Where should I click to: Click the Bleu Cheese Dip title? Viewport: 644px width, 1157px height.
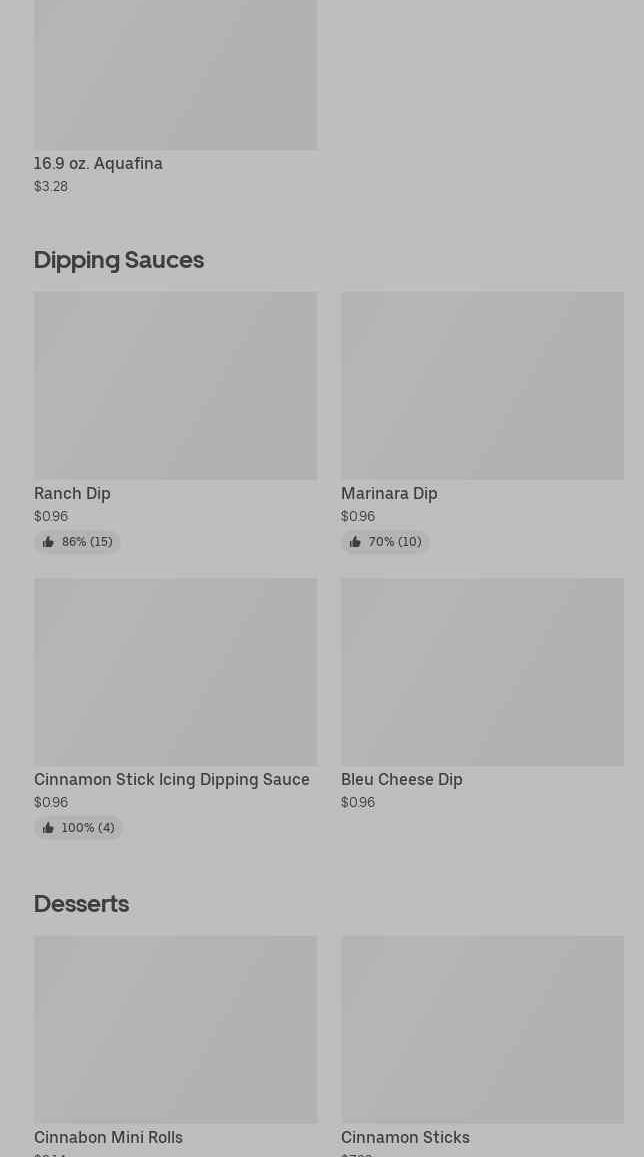(x=401, y=779)
